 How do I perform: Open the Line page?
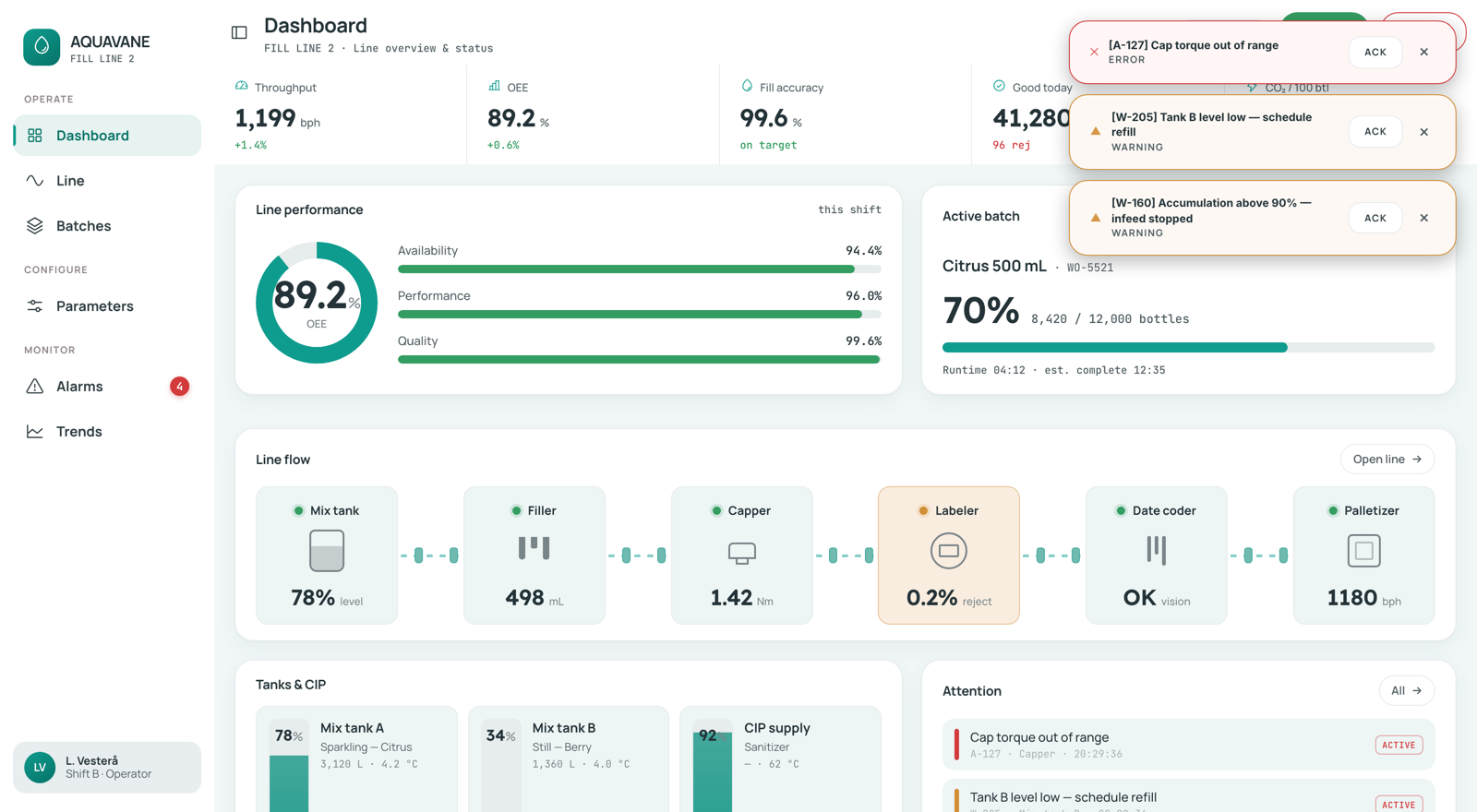click(107, 181)
